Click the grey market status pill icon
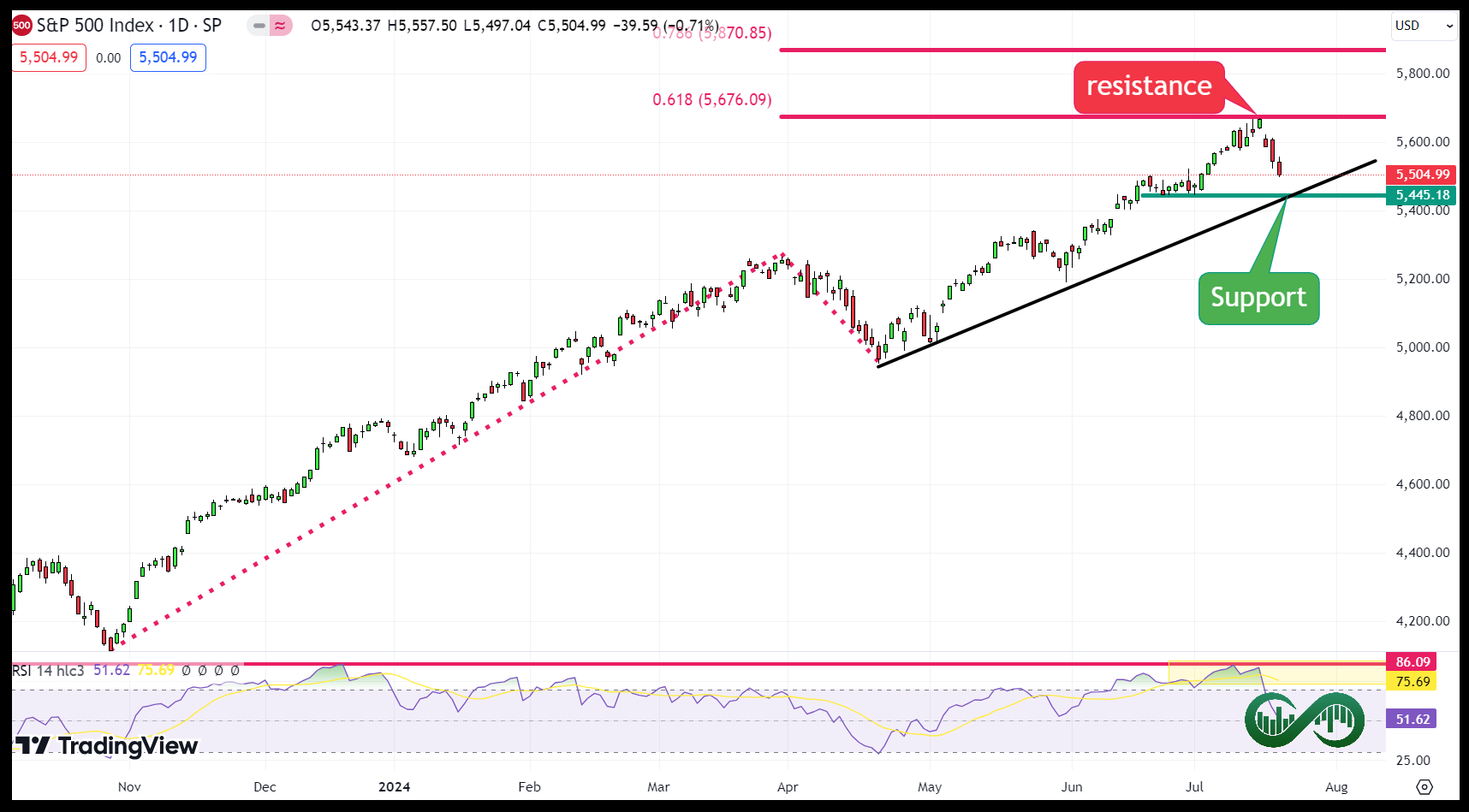This screenshot has width=1469, height=812. pyautogui.click(x=259, y=26)
